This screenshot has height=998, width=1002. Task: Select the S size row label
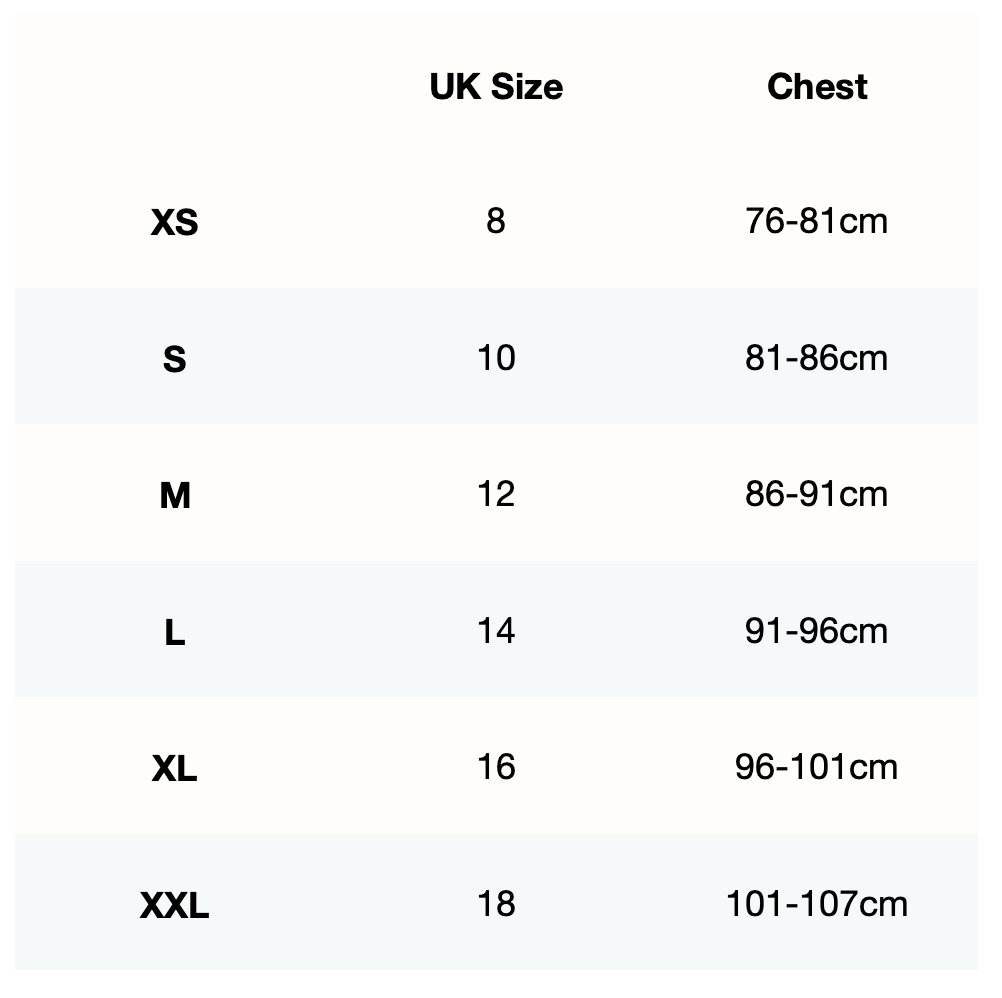tap(174, 359)
